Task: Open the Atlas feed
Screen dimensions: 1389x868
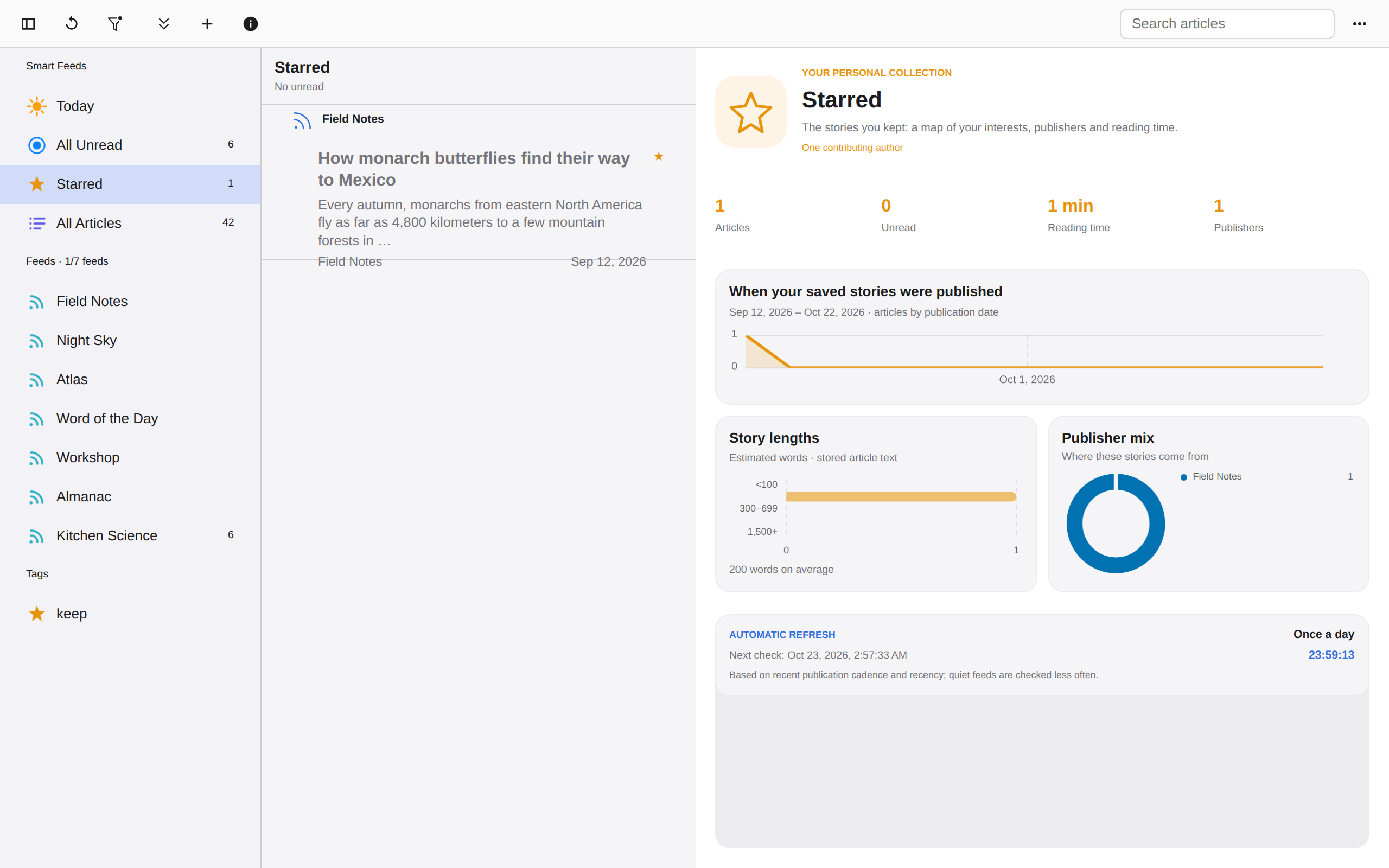Action: (x=130, y=379)
